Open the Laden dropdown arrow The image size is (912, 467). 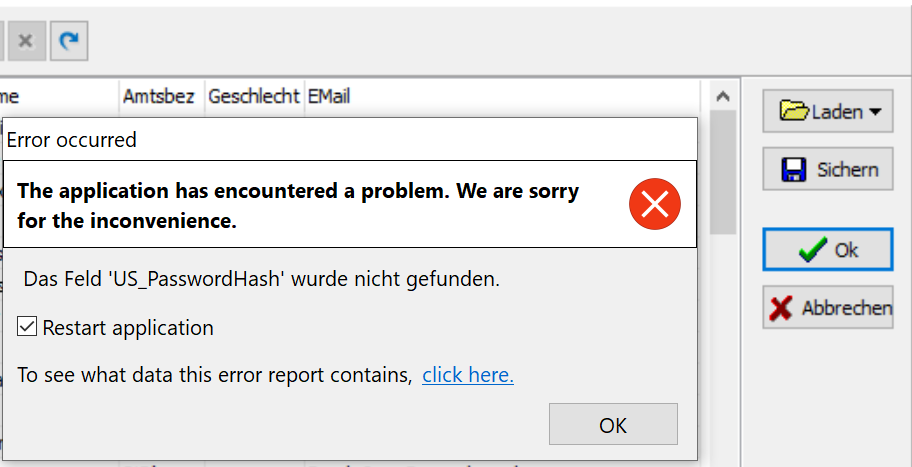(875, 112)
